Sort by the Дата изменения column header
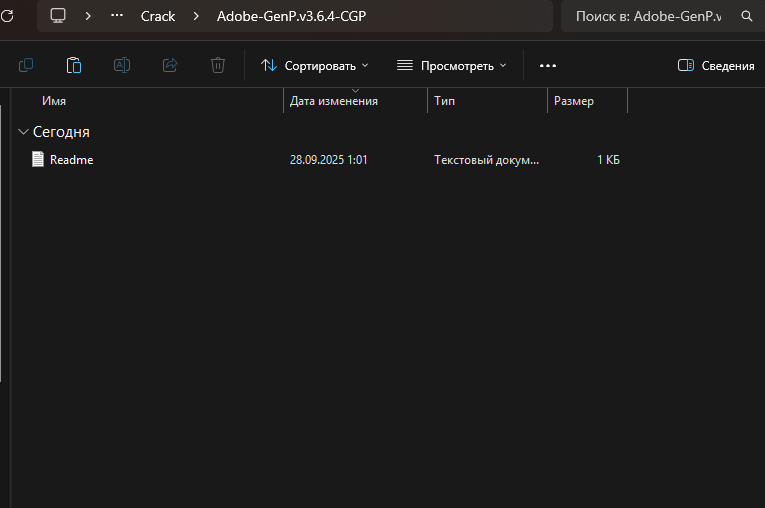Image resolution: width=765 pixels, height=508 pixels. click(x=333, y=101)
